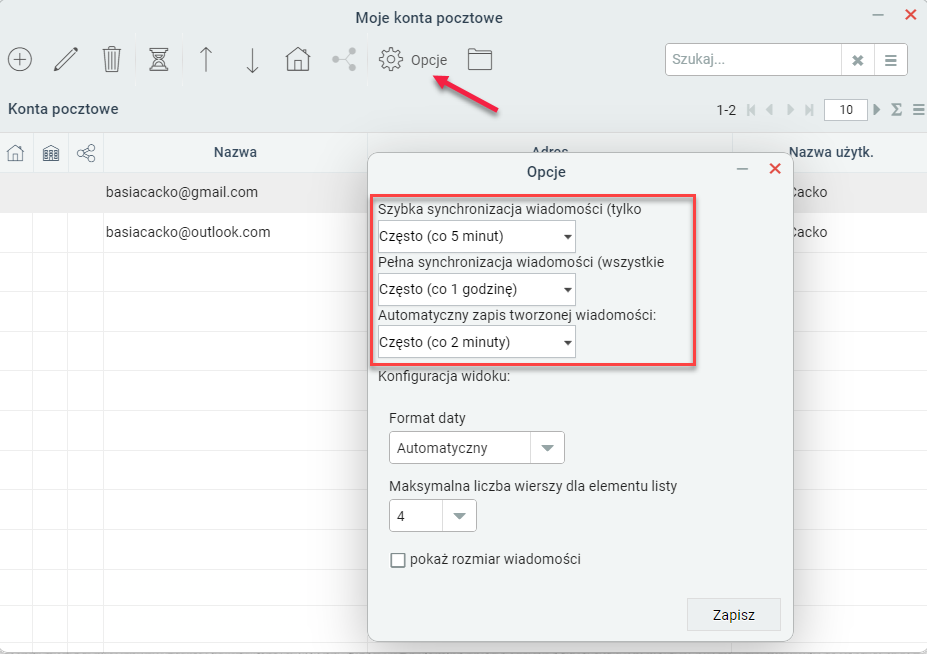Click the hourglass toolbar icon
927x654 pixels.
pos(158,60)
